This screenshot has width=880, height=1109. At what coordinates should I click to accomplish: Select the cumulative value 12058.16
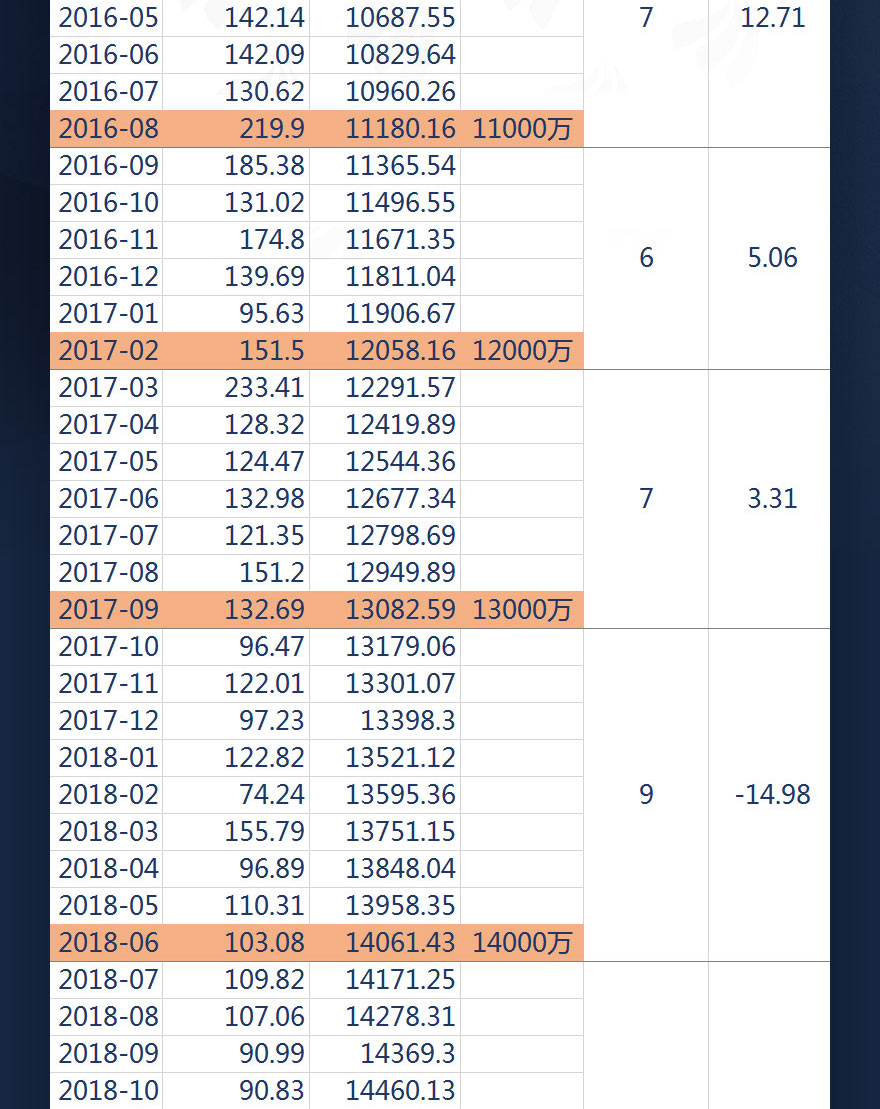tap(400, 351)
